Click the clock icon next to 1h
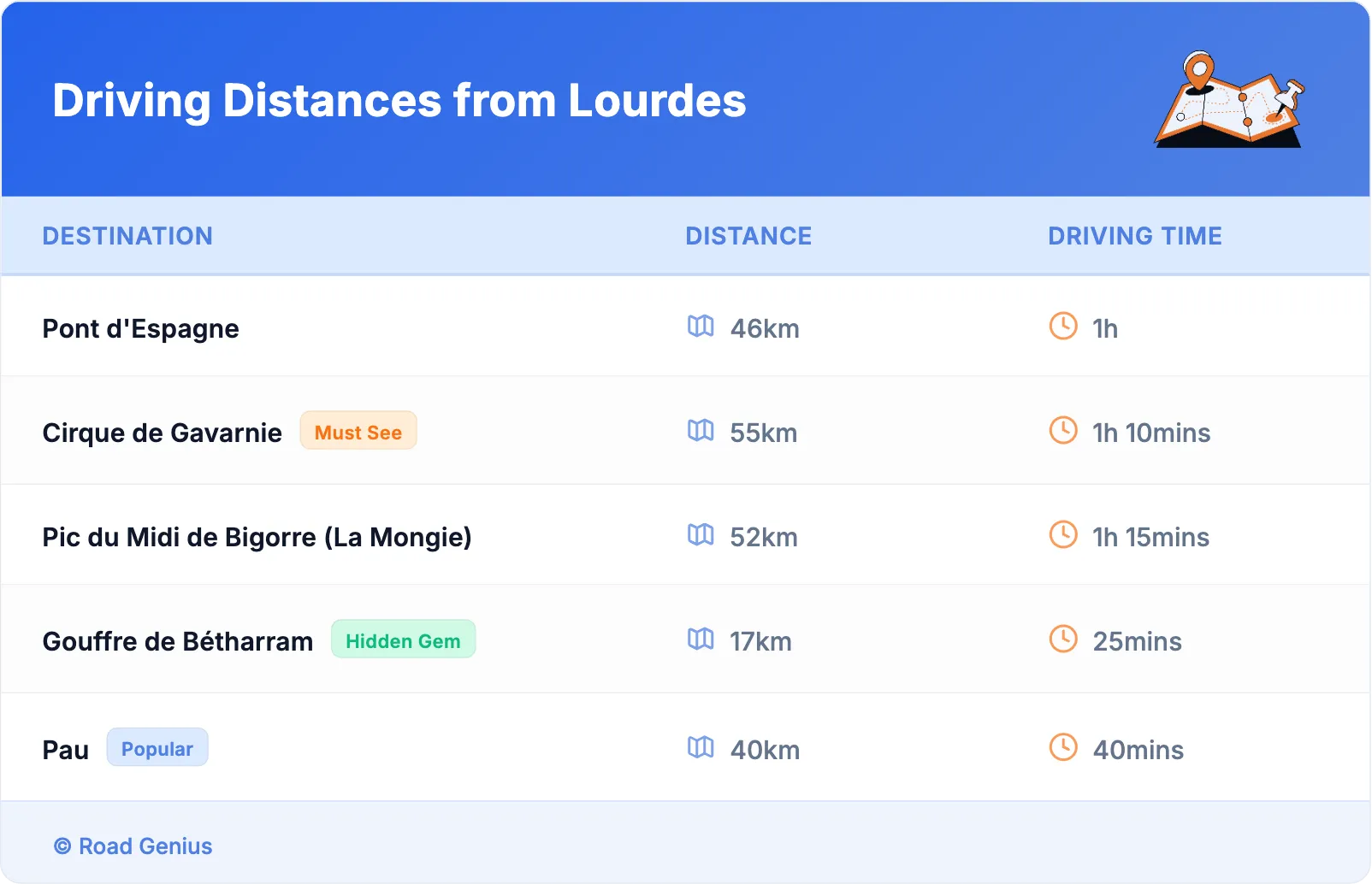Viewport: 1372px width, 884px height. point(1063,326)
